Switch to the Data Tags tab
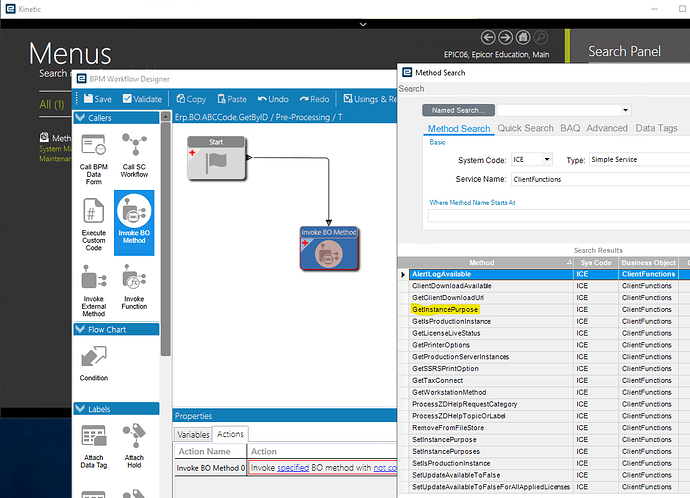Image resolution: width=690 pixels, height=498 pixels. click(656, 128)
